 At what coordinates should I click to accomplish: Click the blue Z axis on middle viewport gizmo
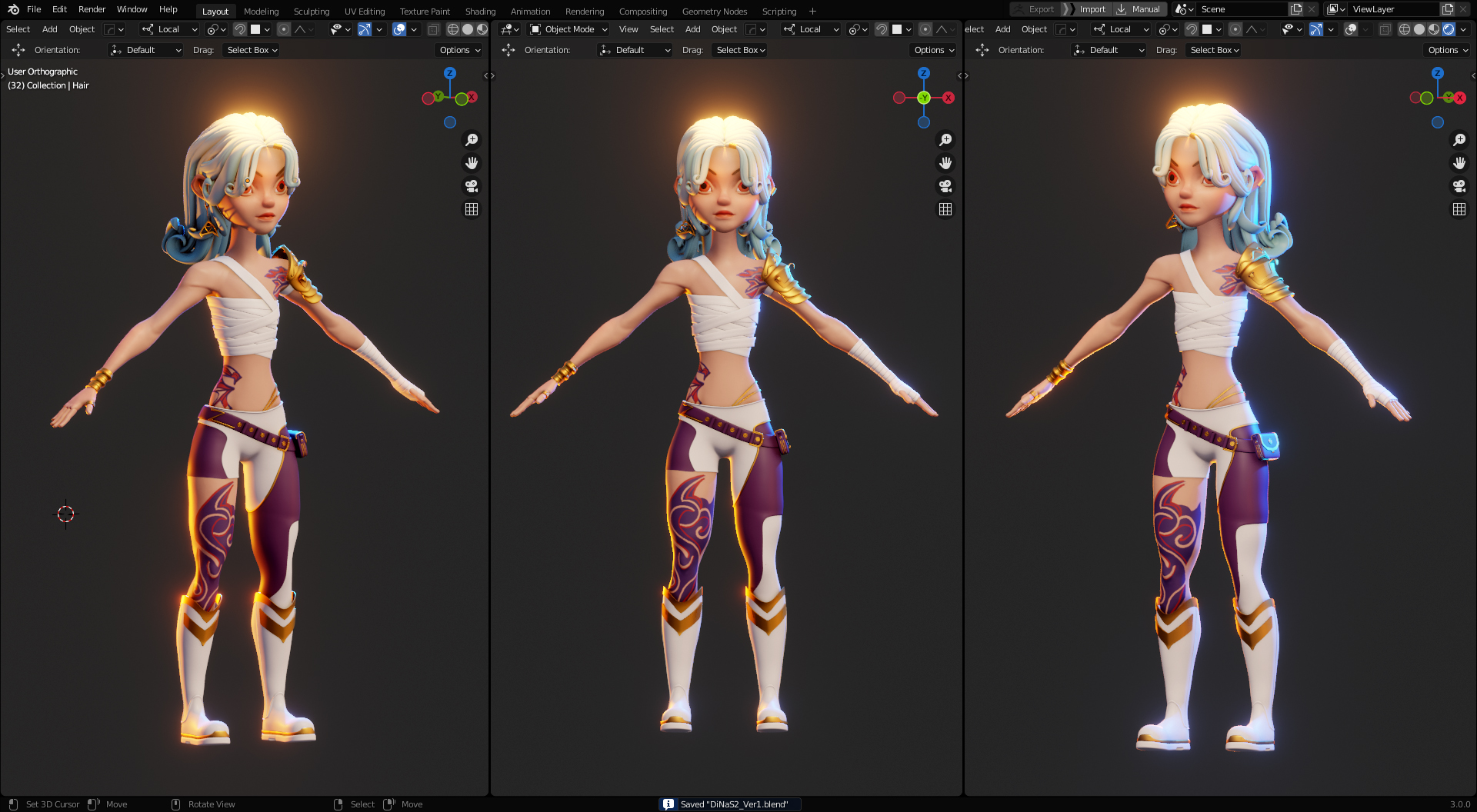[924, 73]
